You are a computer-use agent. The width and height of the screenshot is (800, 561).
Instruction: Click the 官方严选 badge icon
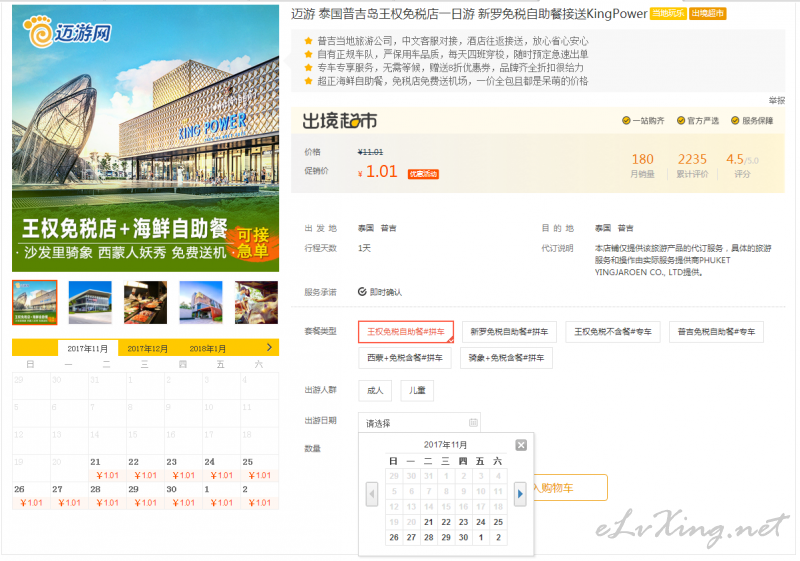click(681, 120)
